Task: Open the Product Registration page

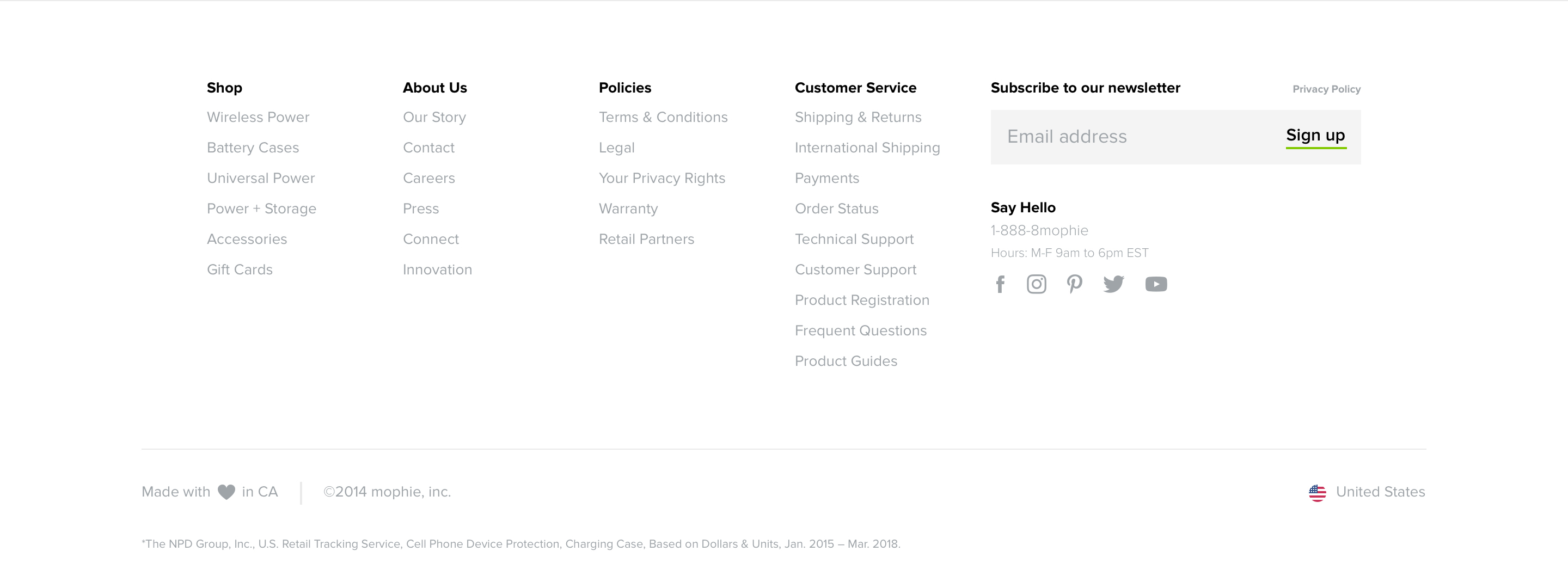Action: (x=861, y=300)
